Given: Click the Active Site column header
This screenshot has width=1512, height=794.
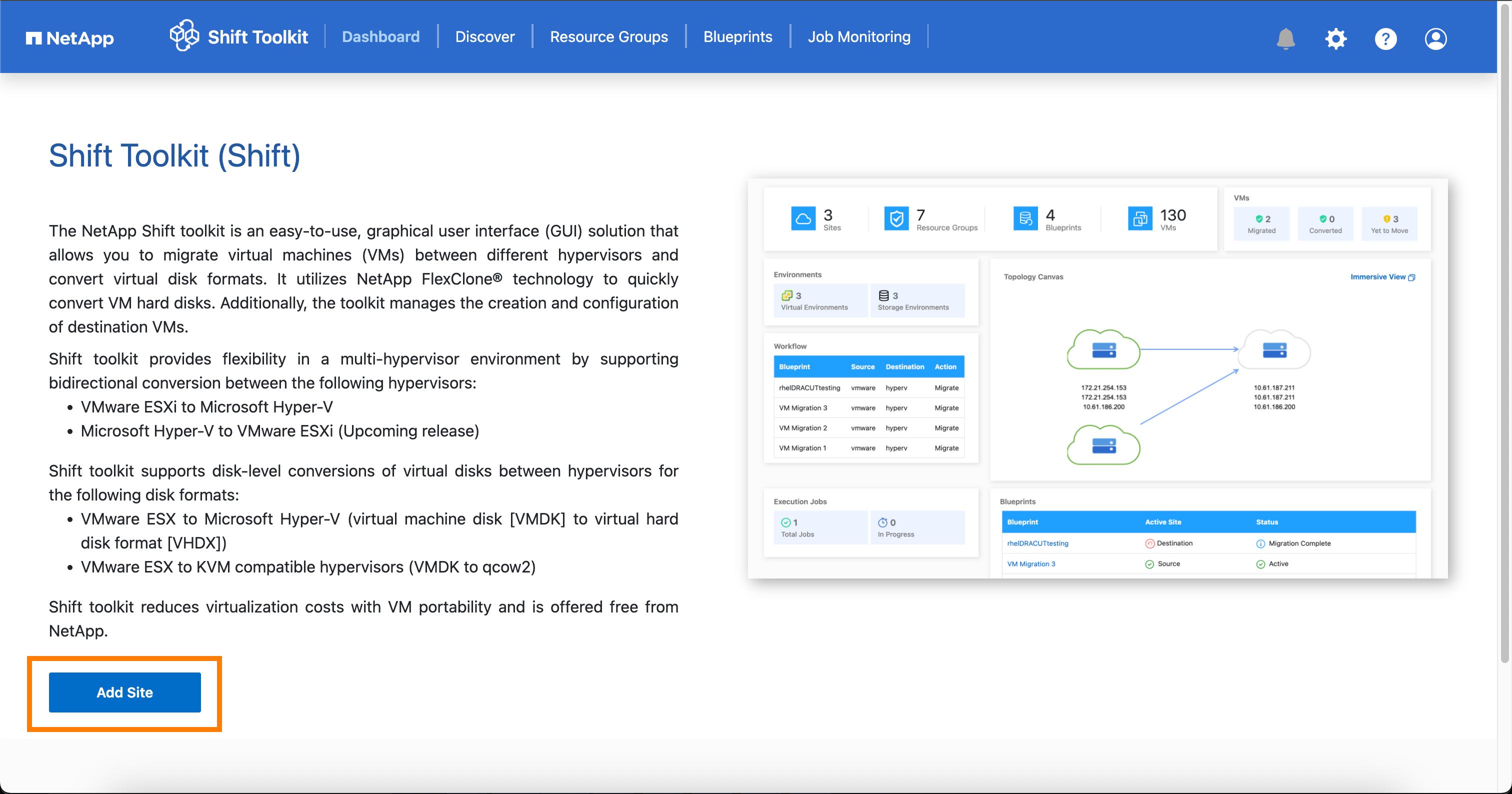Looking at the screenshot, I should (x=1163, y=522).
